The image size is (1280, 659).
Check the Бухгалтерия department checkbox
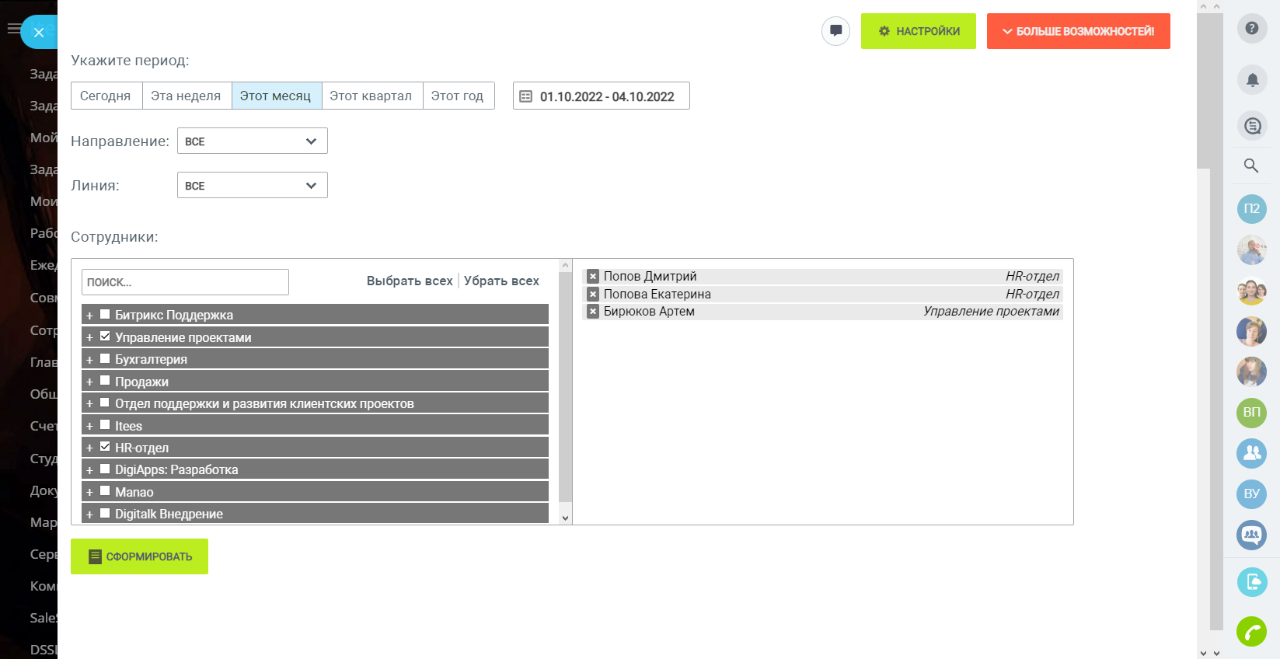(x=105, y=359)
